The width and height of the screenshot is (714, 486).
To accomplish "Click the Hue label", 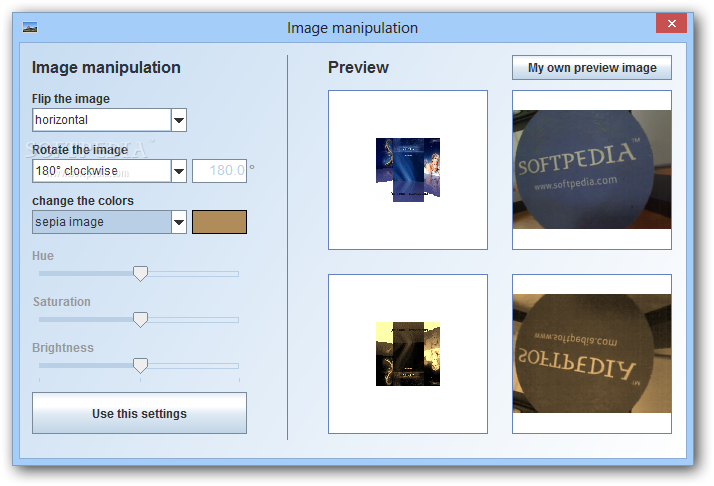I will coord(43,256).
